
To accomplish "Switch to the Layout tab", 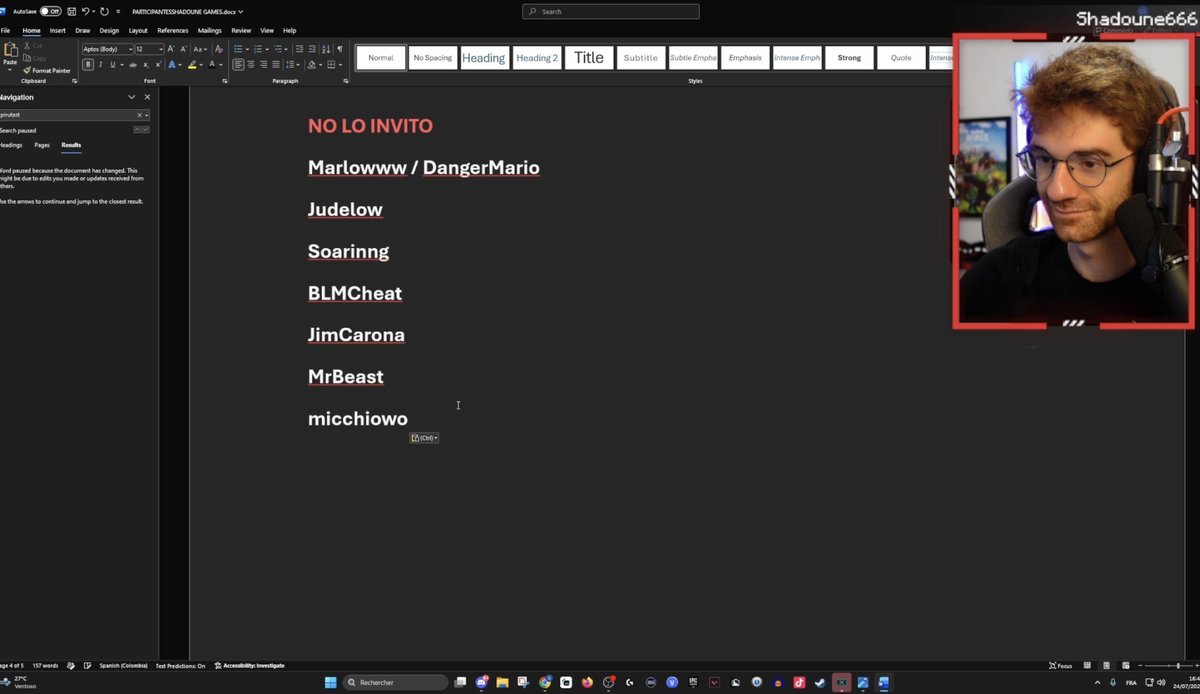I will coord(138,30).
